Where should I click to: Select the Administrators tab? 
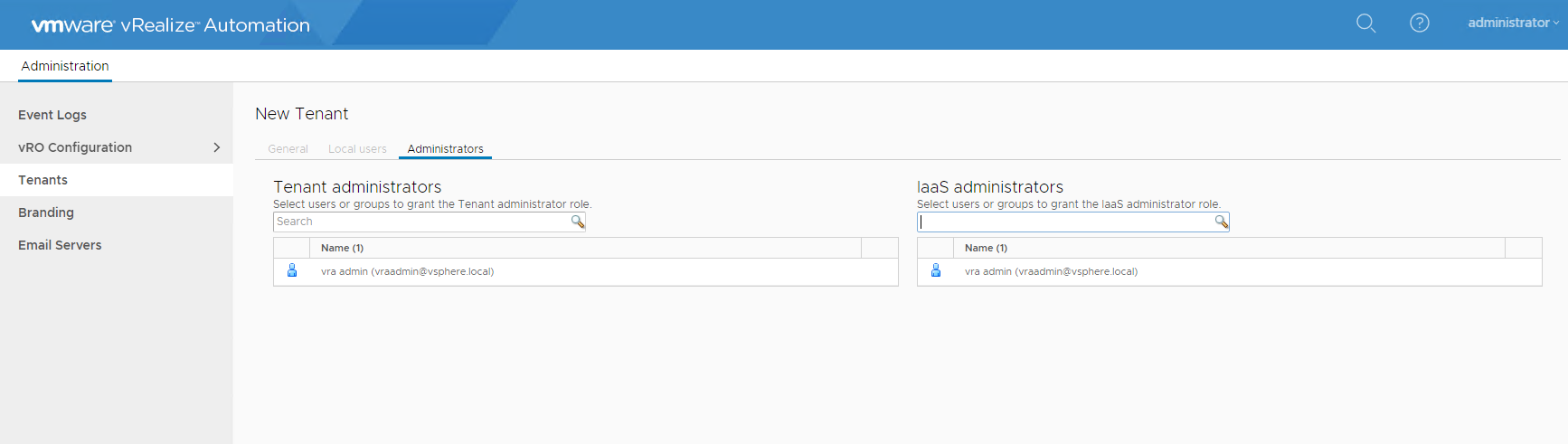coord(445,149)
